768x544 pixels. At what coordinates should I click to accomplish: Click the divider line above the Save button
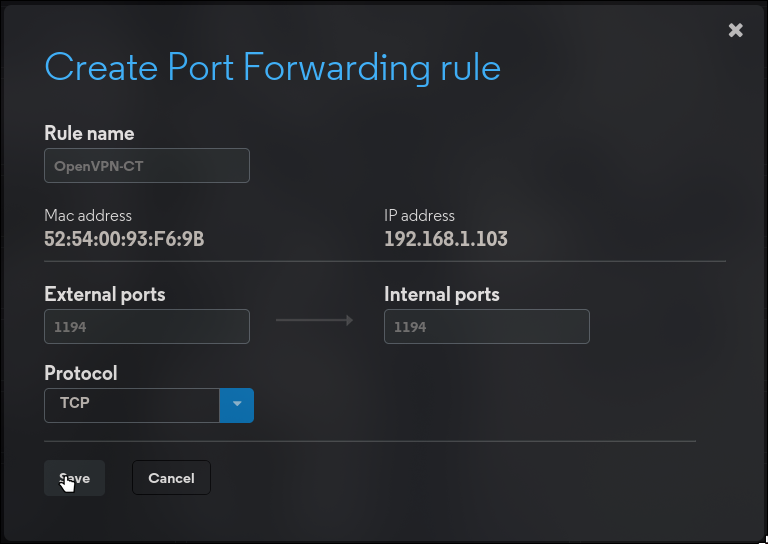pos(370,440)
